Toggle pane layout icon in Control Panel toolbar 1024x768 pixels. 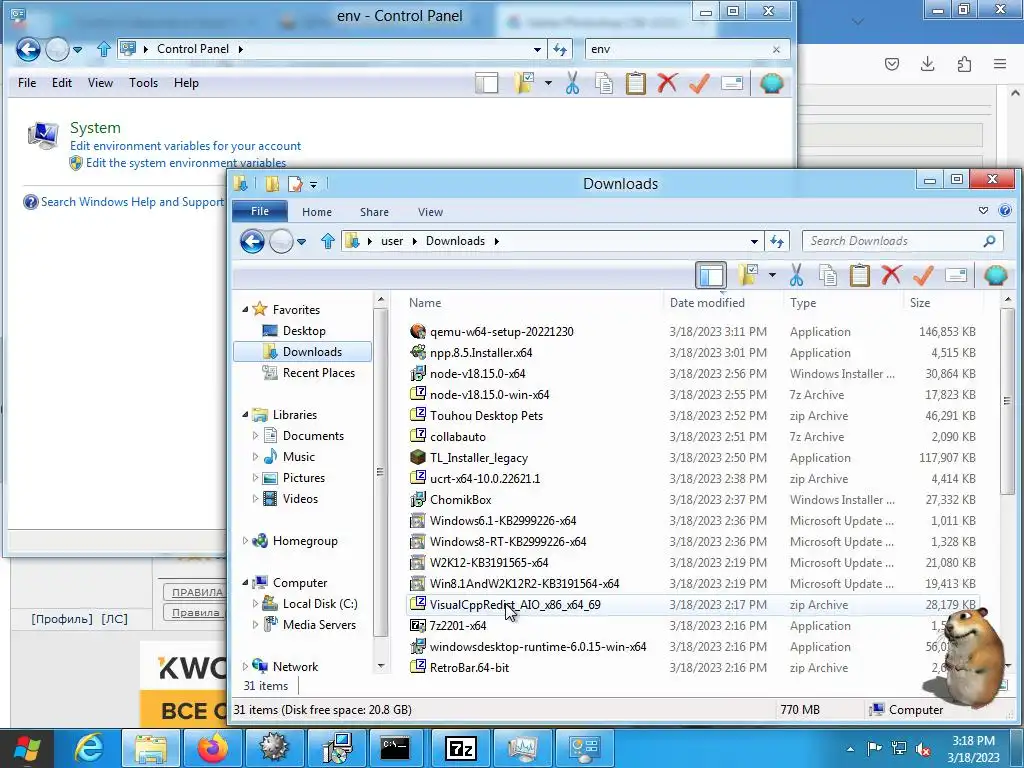[x=487, y=83]
